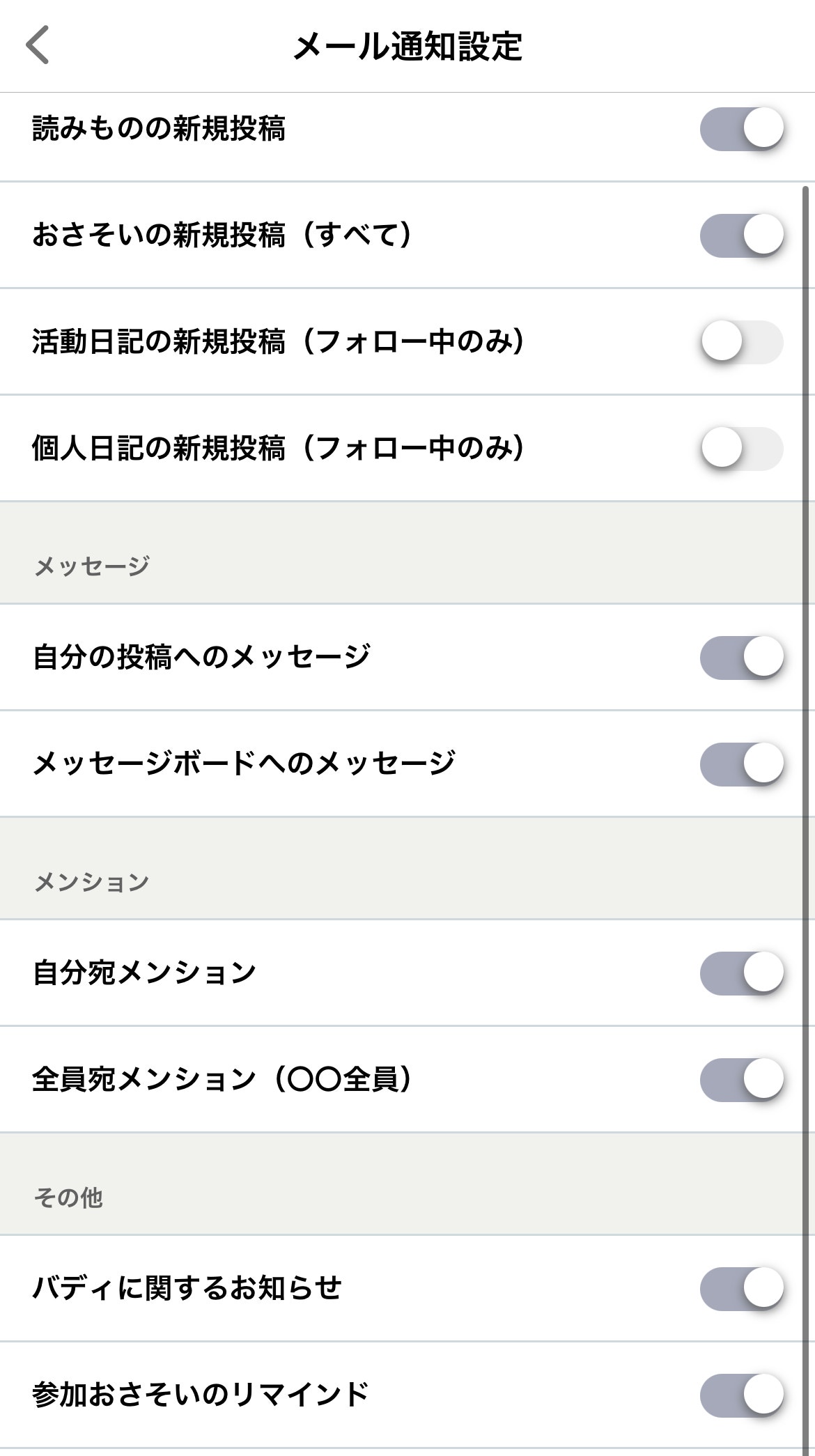The width and height of the screenshot is (815, 1456).
Task: Disable 自分宛メンション email toggle
Action: [x=741, y=973]
